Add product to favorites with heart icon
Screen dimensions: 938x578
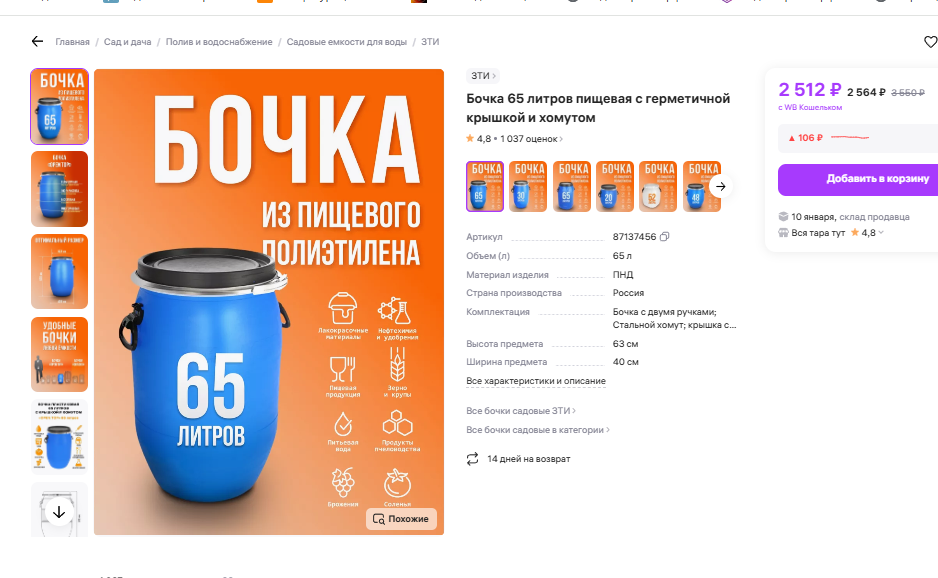[x=930, y=42]
